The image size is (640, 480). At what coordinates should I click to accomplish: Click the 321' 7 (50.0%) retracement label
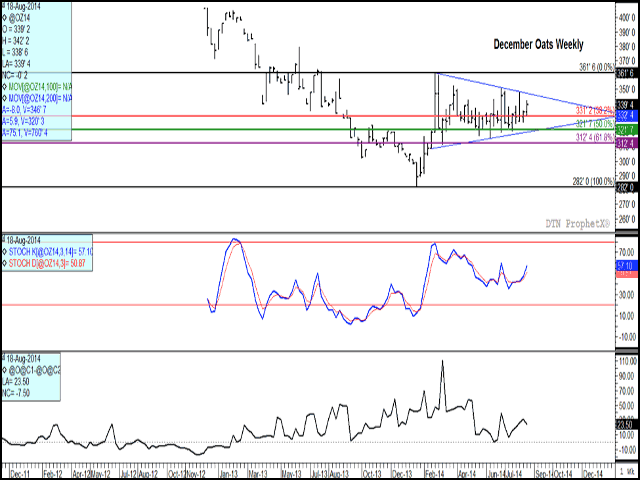click(x=597, y=122)
